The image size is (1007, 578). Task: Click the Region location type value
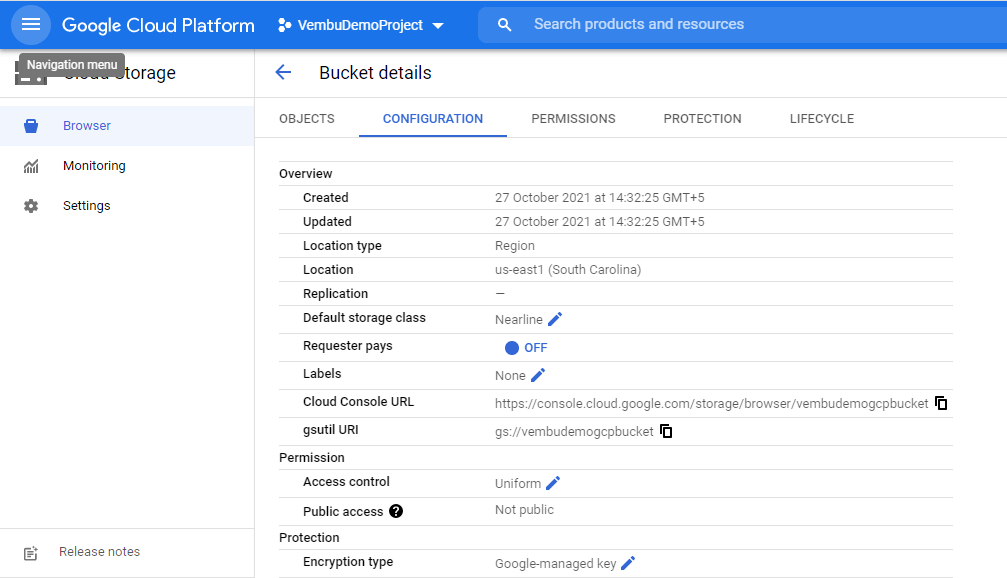514,246
